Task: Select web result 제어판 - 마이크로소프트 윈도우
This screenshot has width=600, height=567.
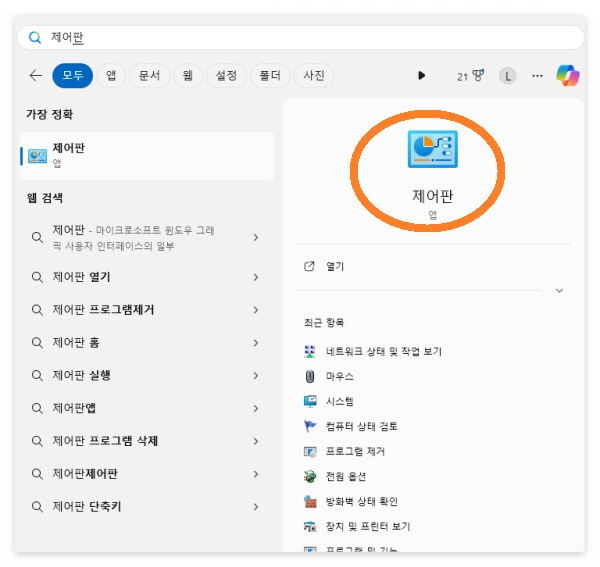Action: 133,238
